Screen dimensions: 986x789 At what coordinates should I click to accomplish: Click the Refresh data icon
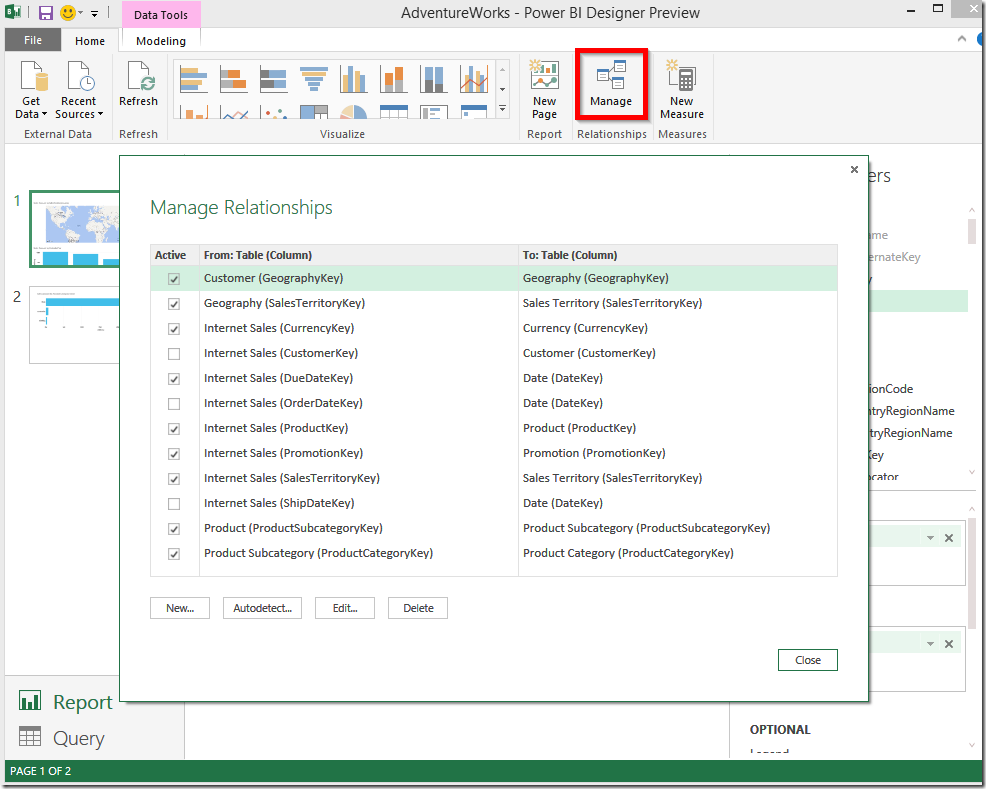pyautogui.click(x=138, y=84)
